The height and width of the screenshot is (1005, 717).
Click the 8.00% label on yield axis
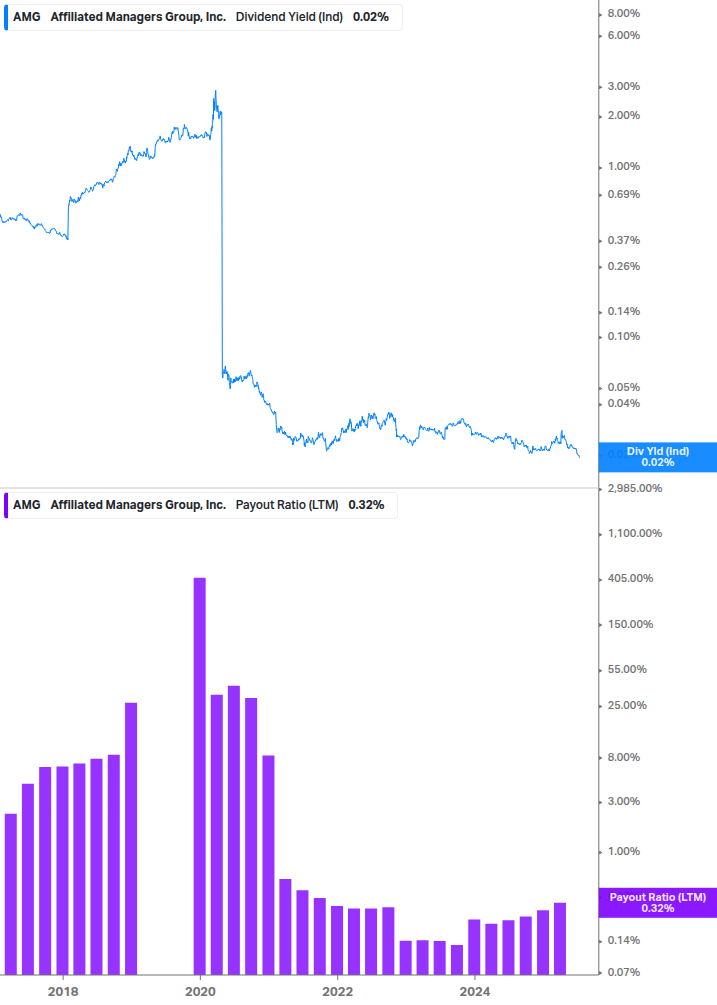click(623, 13)
